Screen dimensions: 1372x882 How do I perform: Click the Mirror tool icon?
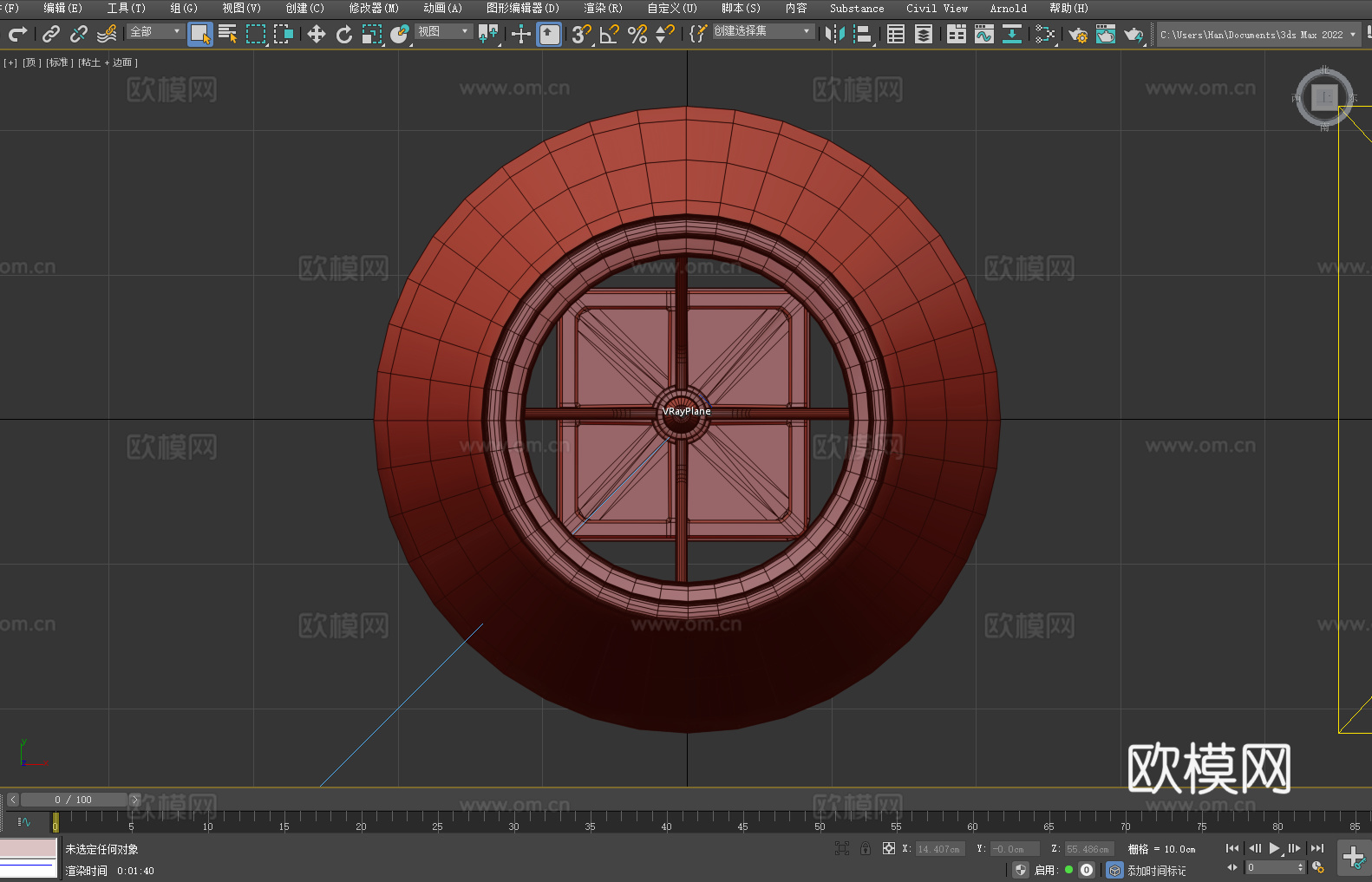coord(834,34)
